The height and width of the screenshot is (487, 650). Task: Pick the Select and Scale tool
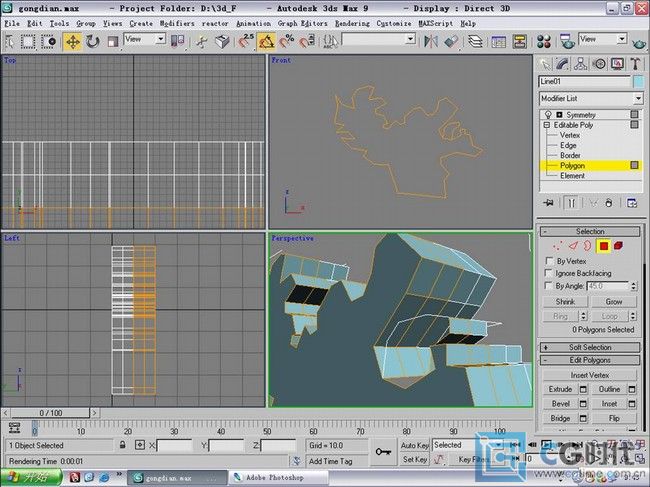click(x=113, y=41)
